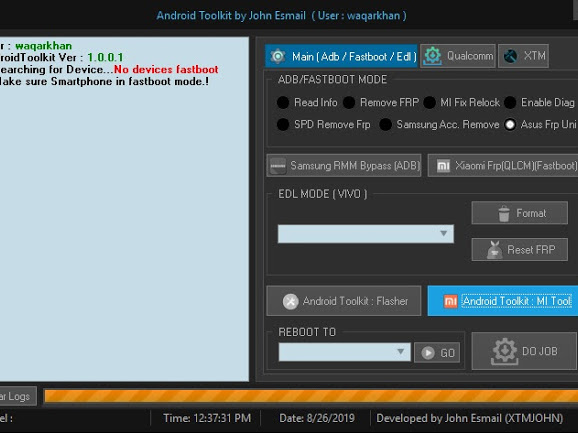This screenshot has height=433, width=578.
Task: Click the arrow of the EDL mode combo box
Action: pyautogui.click(x=444, y=234)
